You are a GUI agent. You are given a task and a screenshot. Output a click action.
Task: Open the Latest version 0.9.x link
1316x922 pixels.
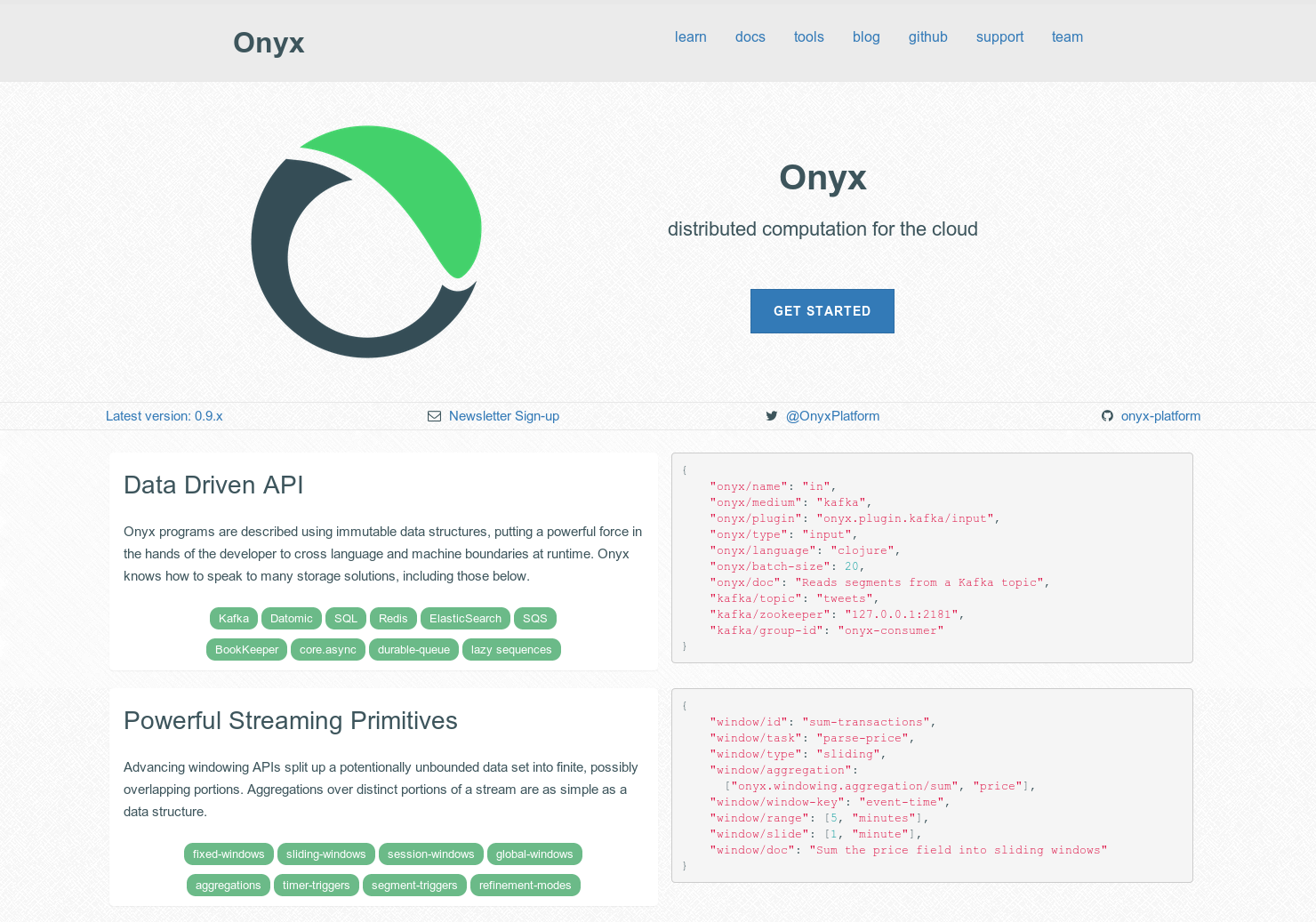coord(164,415)
